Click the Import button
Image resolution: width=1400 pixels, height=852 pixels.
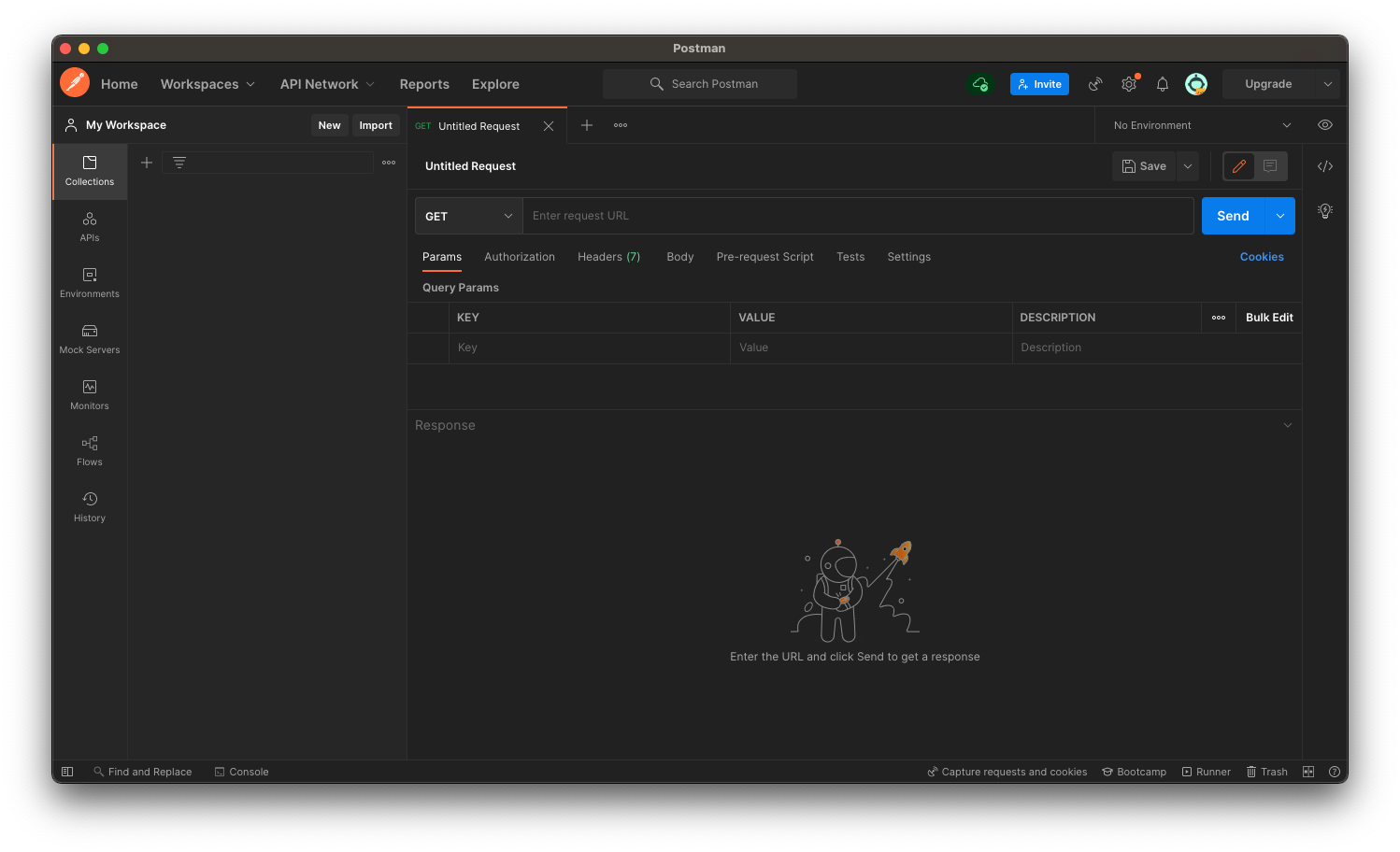pos(376,125)
